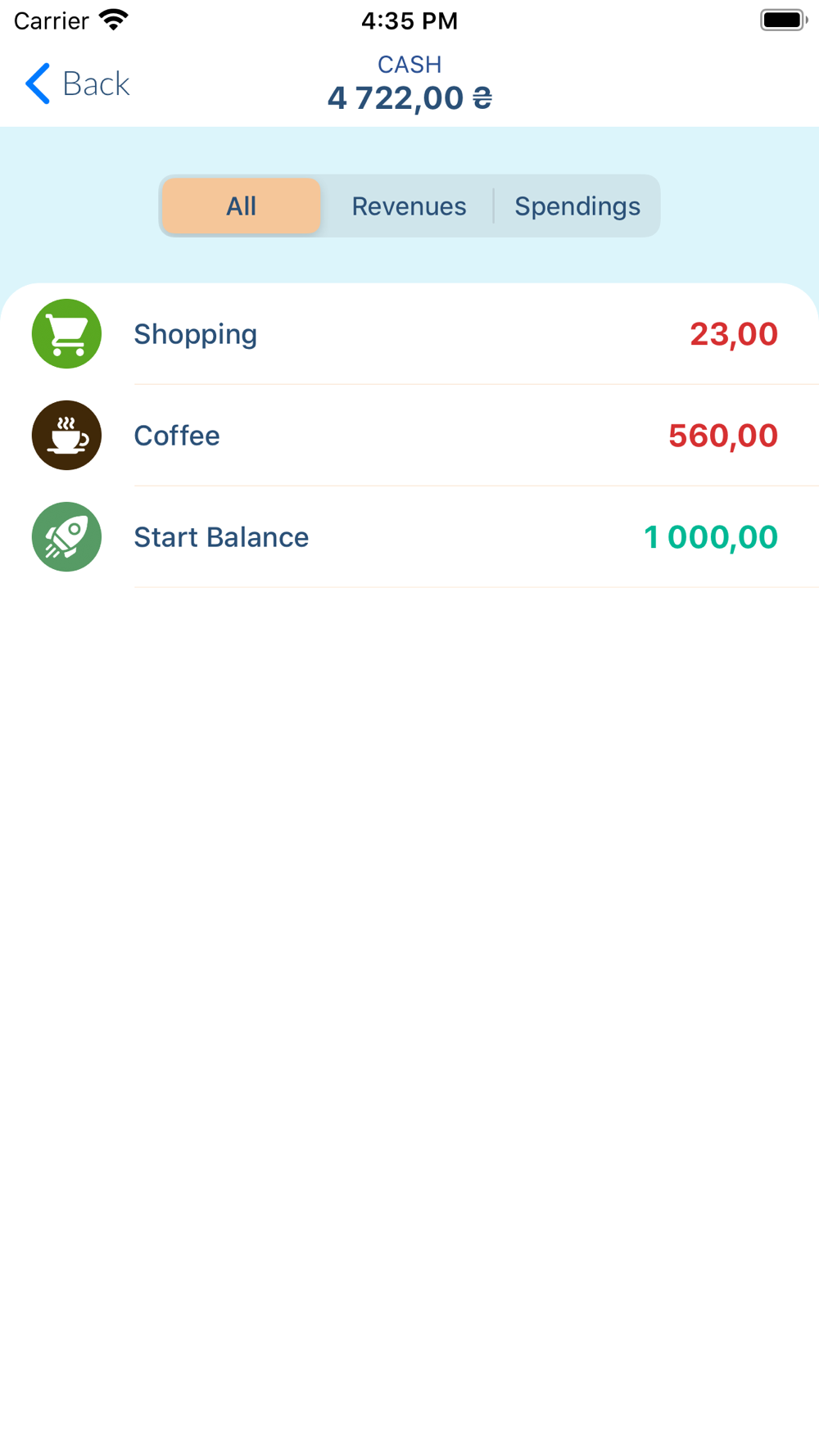Screen dimensions: 819x1456
Task: Tap the rocket Start Balance icon
Action: 66,536
